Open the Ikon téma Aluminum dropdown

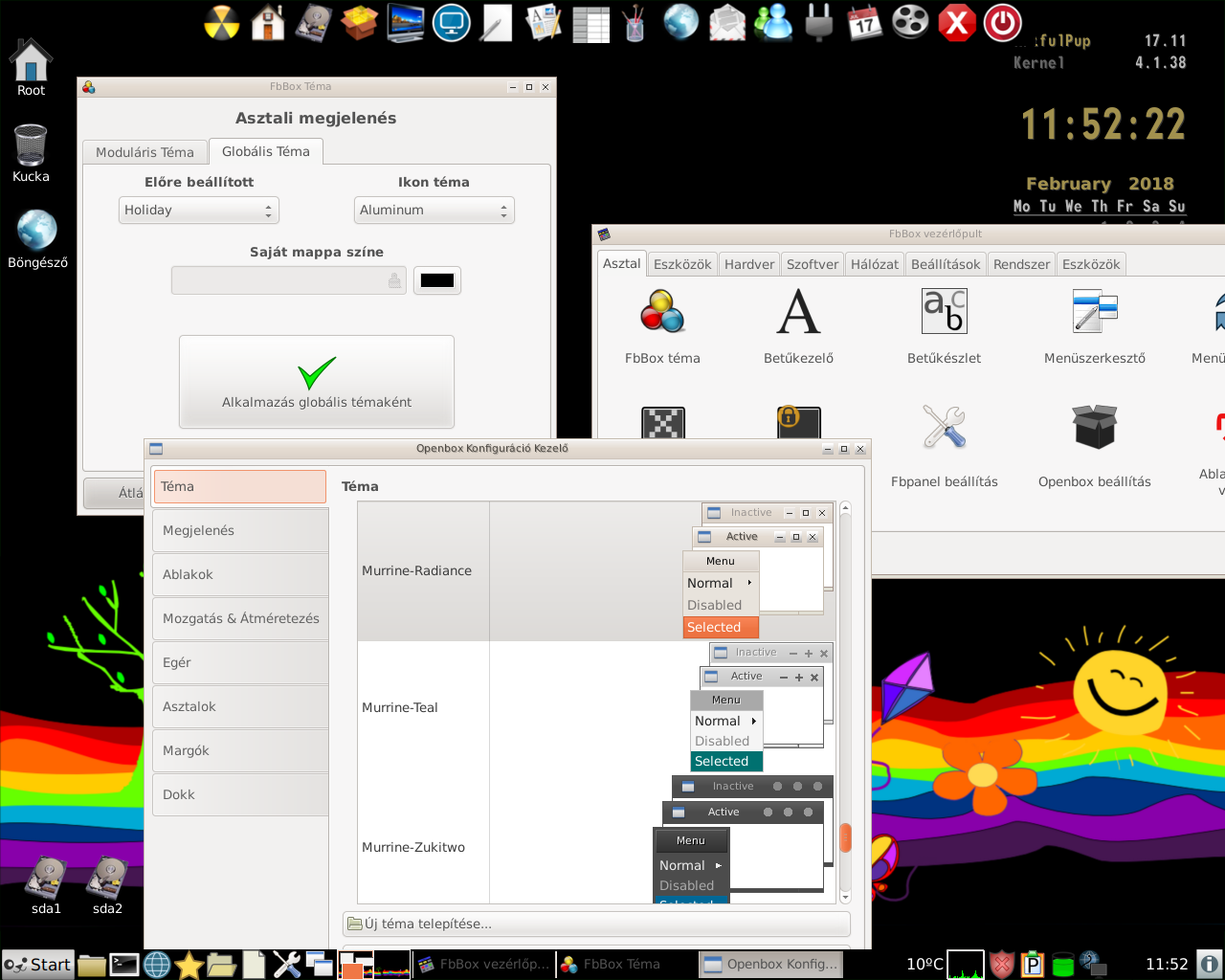434,210
